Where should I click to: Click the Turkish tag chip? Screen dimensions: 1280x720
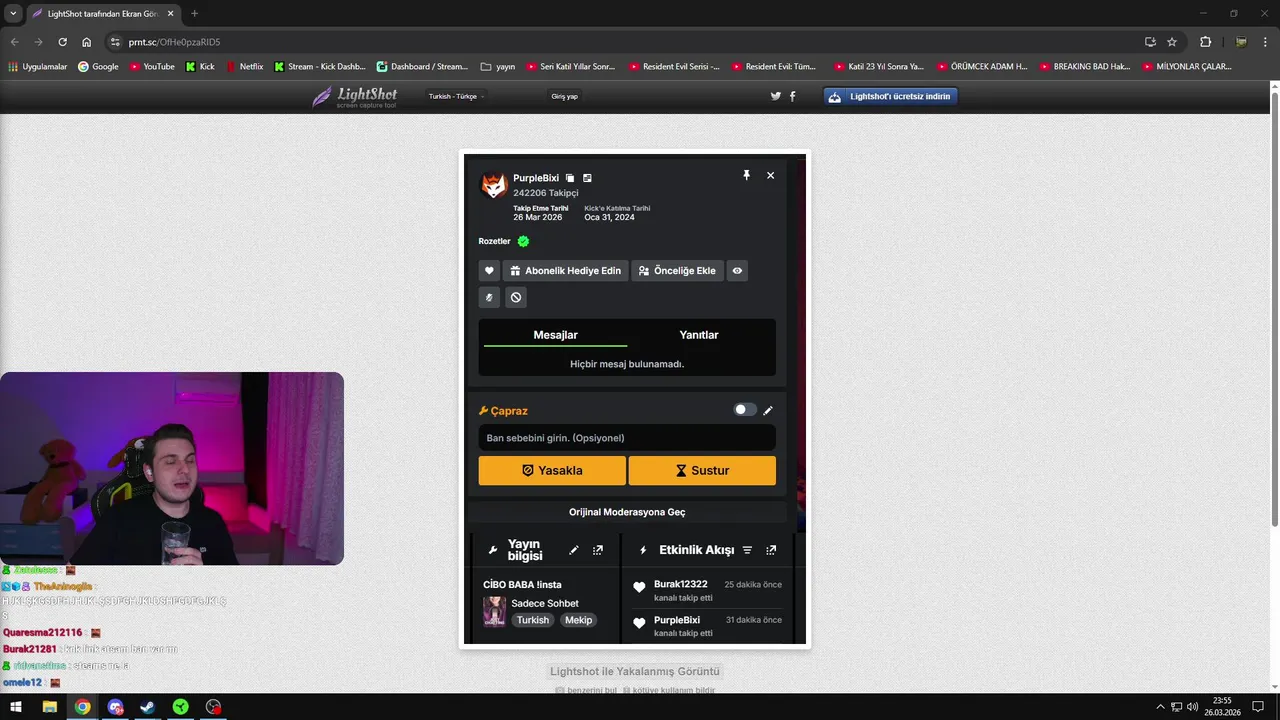coord(533,620)
